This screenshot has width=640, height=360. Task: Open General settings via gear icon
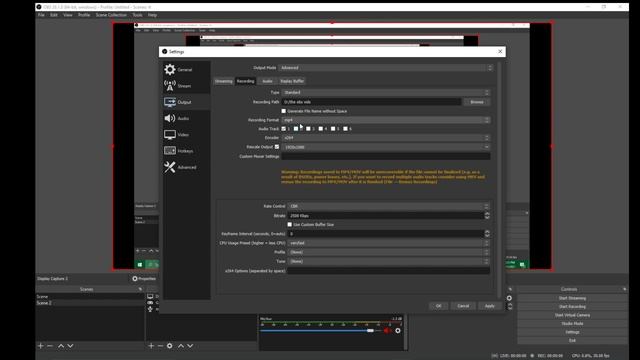coord(170,69)
